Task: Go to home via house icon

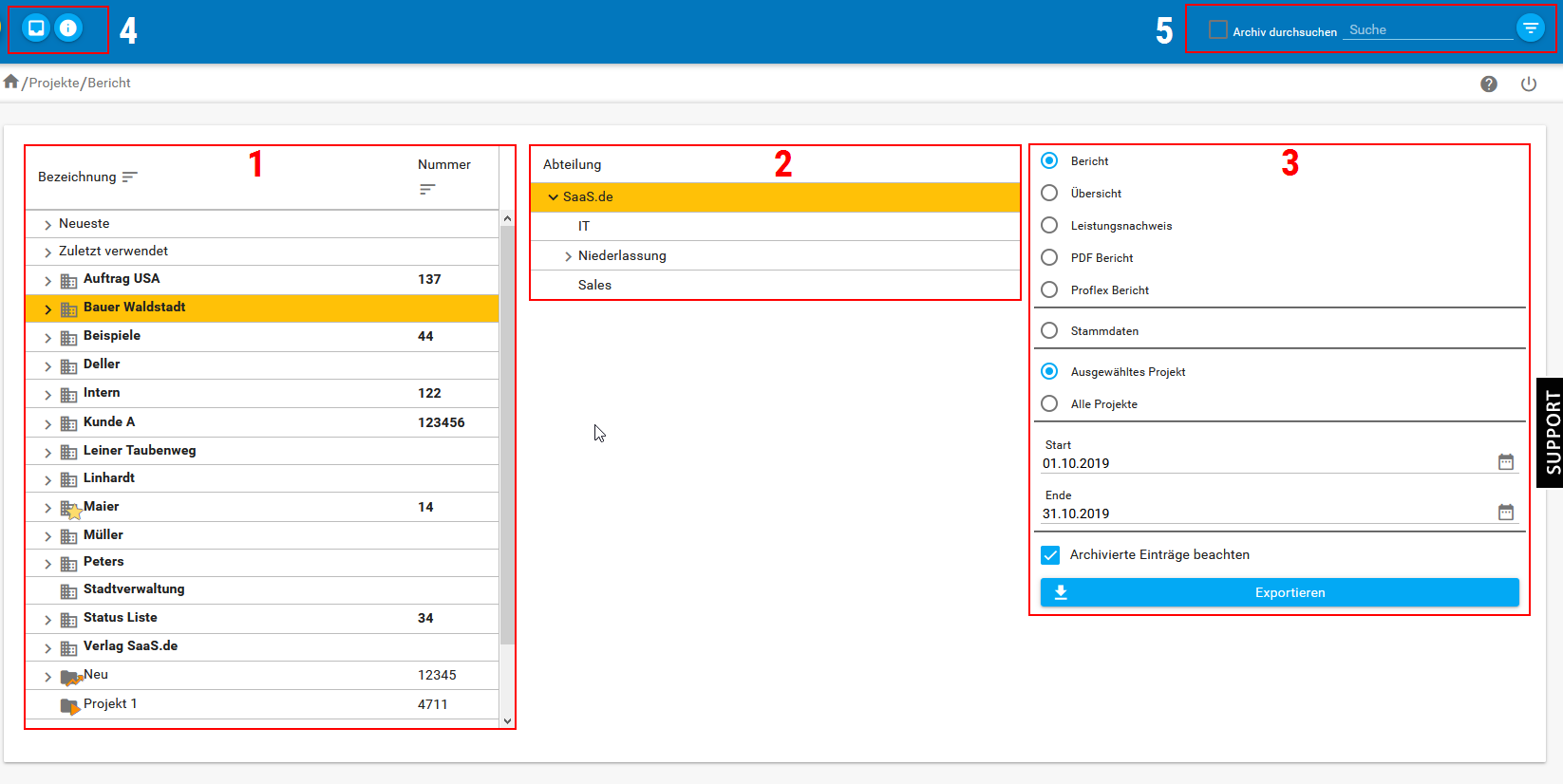Action: click(11, 82)
